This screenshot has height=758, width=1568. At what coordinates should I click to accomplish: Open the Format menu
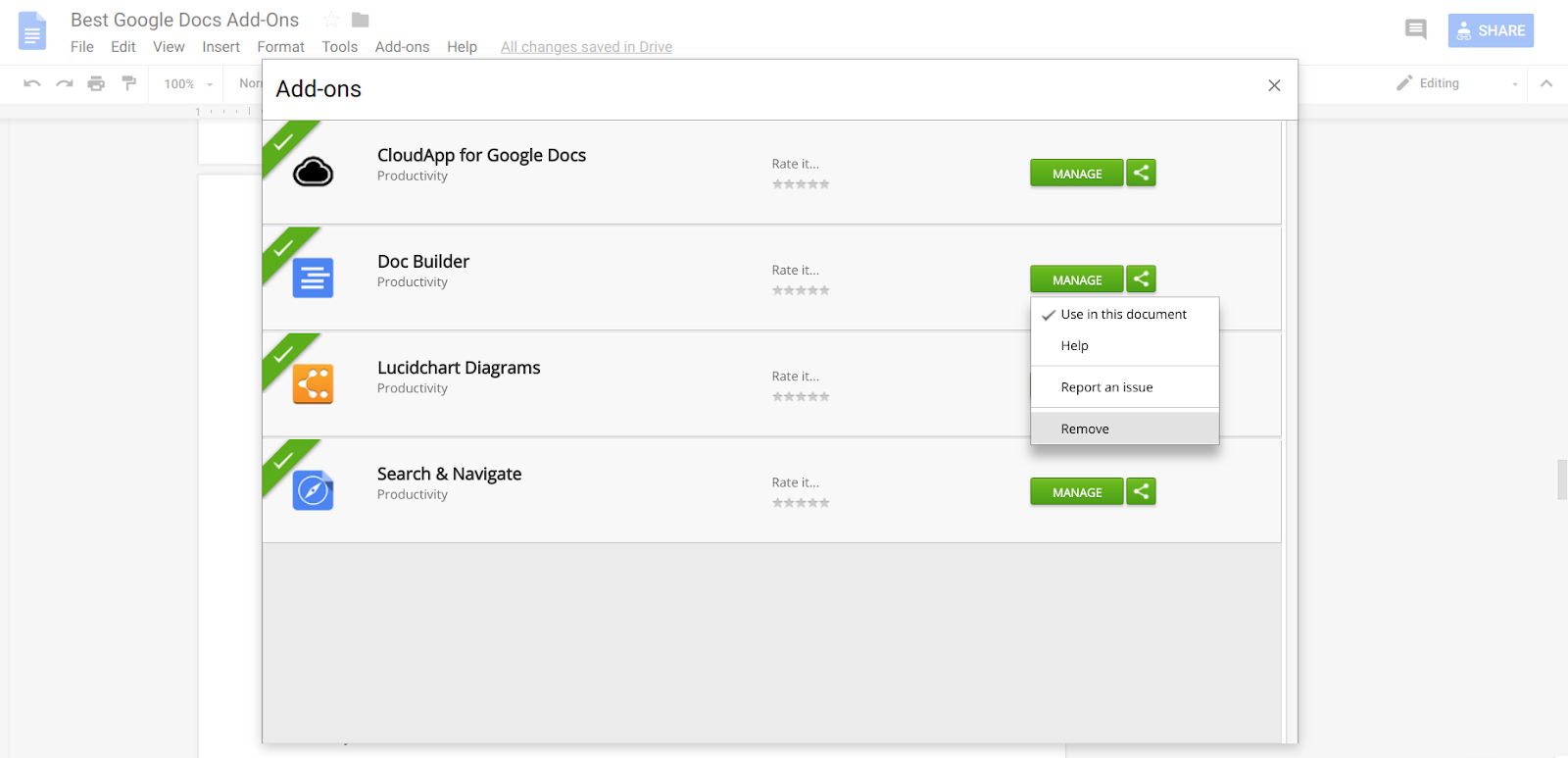pyautogui.click(x=280, y=47)
